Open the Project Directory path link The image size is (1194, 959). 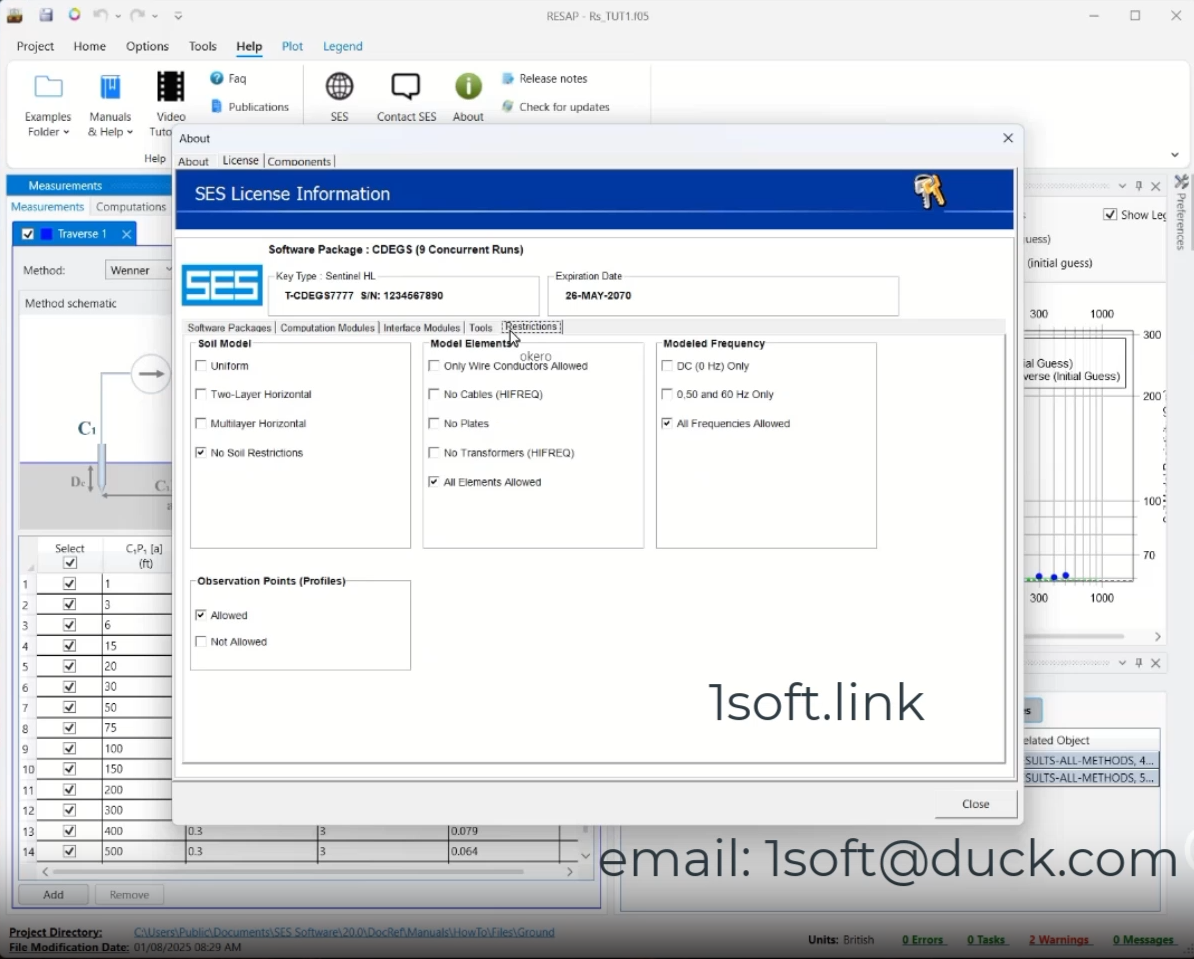pos(344,932)
